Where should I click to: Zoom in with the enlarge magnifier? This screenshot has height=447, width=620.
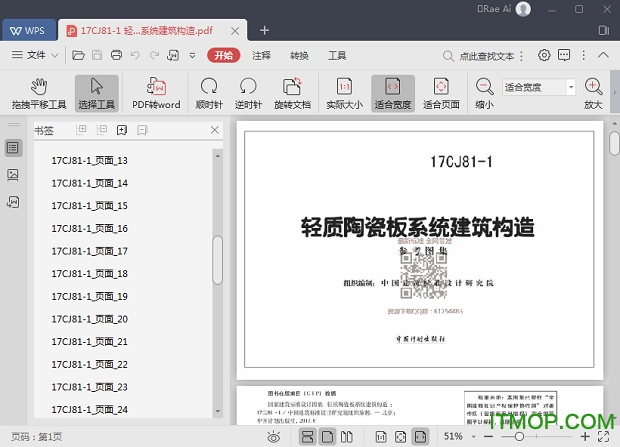click(x=593, y=93)
